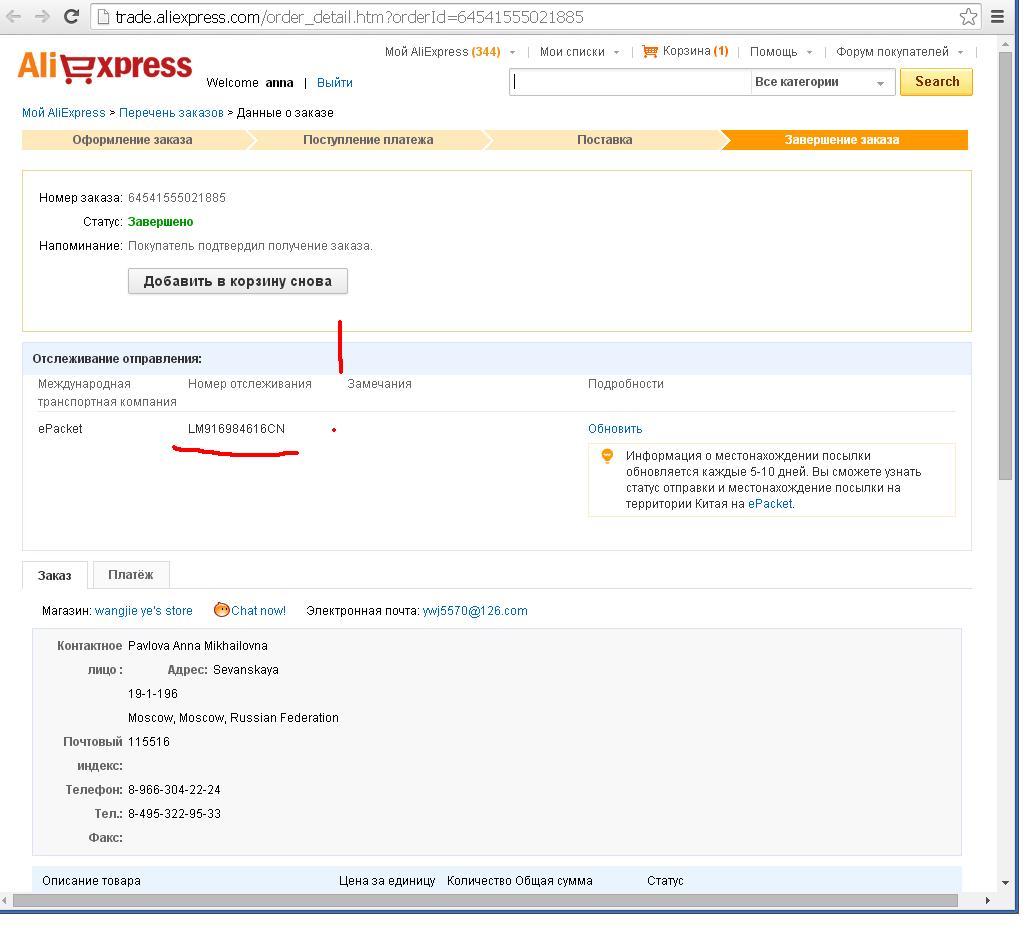Click the Chat now smiley icon

click(x=222, y=610)
